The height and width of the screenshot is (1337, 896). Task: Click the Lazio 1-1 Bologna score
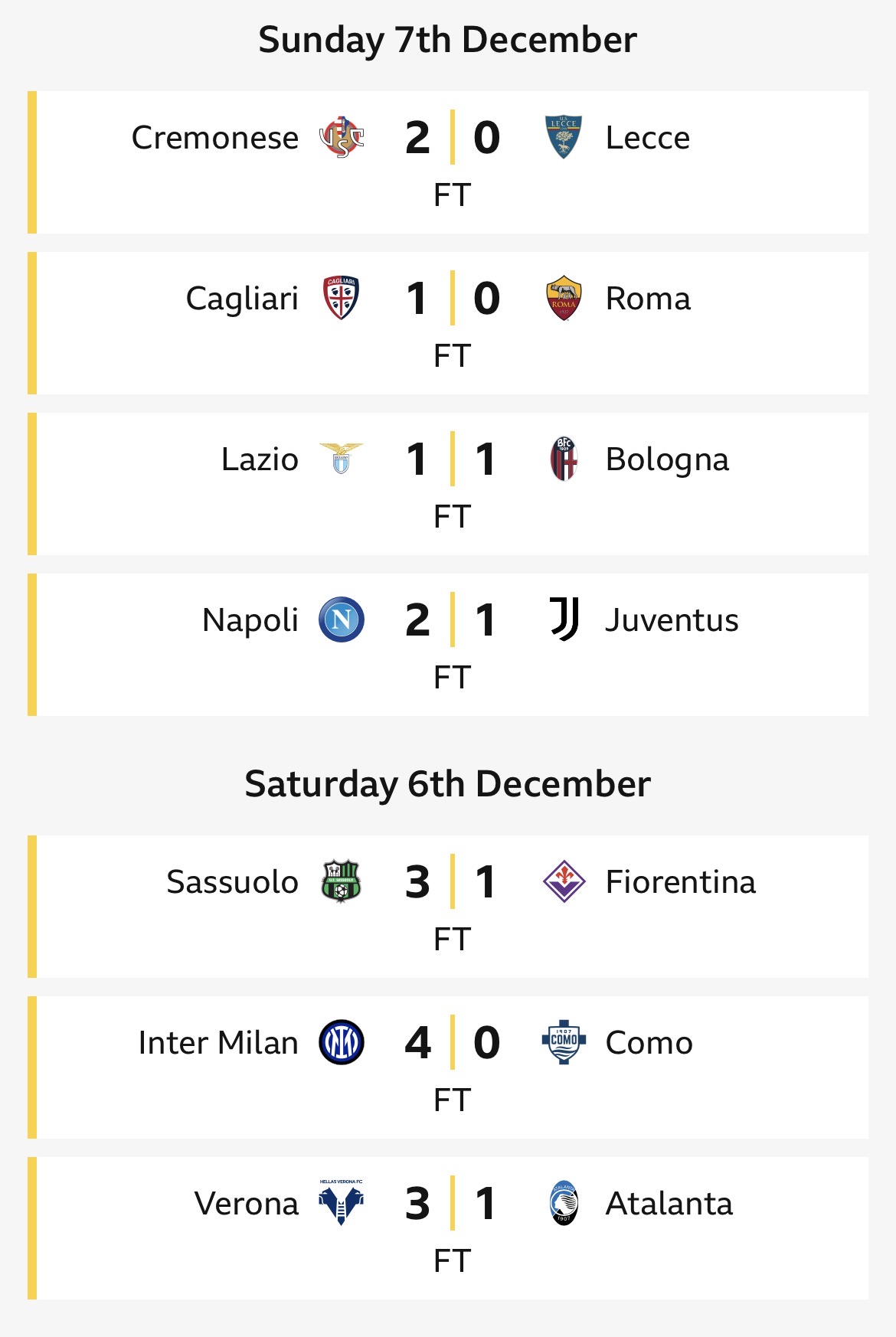tap(452, 459)
